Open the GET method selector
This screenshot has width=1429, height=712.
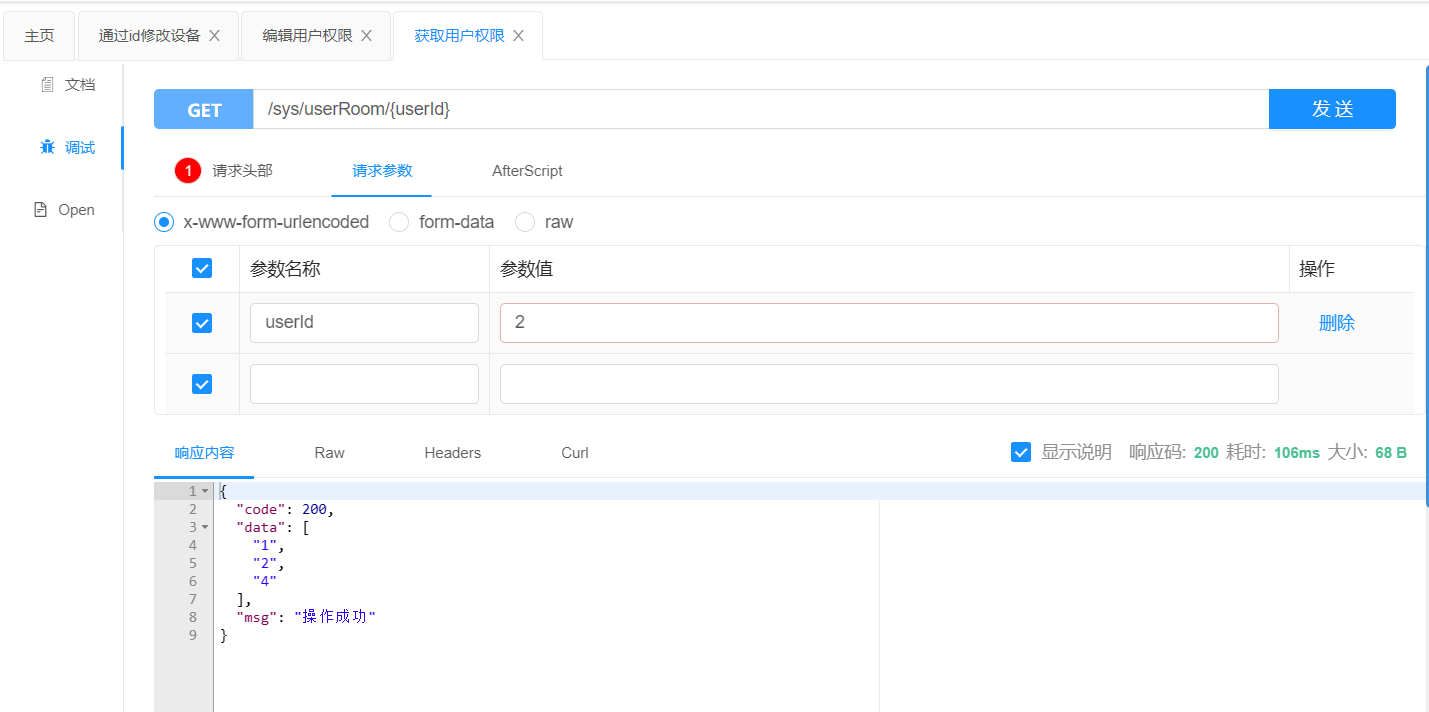pyautogui.click(x=203, y=109)
